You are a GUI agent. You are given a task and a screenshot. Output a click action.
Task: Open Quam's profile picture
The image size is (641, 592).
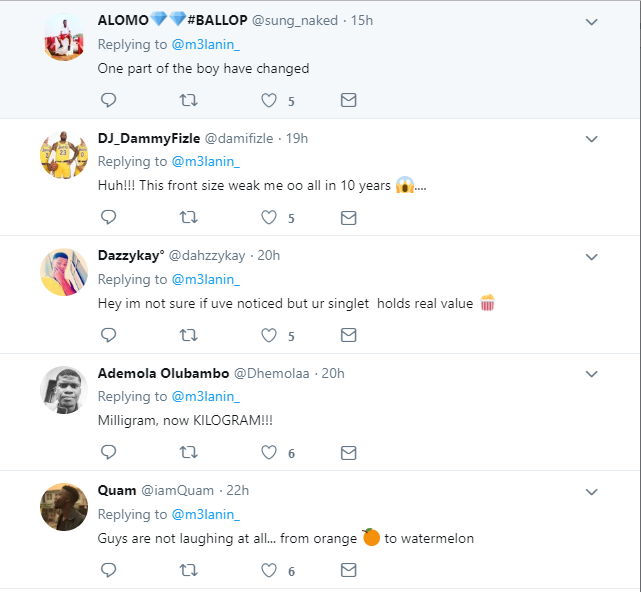pyautogui.click(x=64, y=507)
